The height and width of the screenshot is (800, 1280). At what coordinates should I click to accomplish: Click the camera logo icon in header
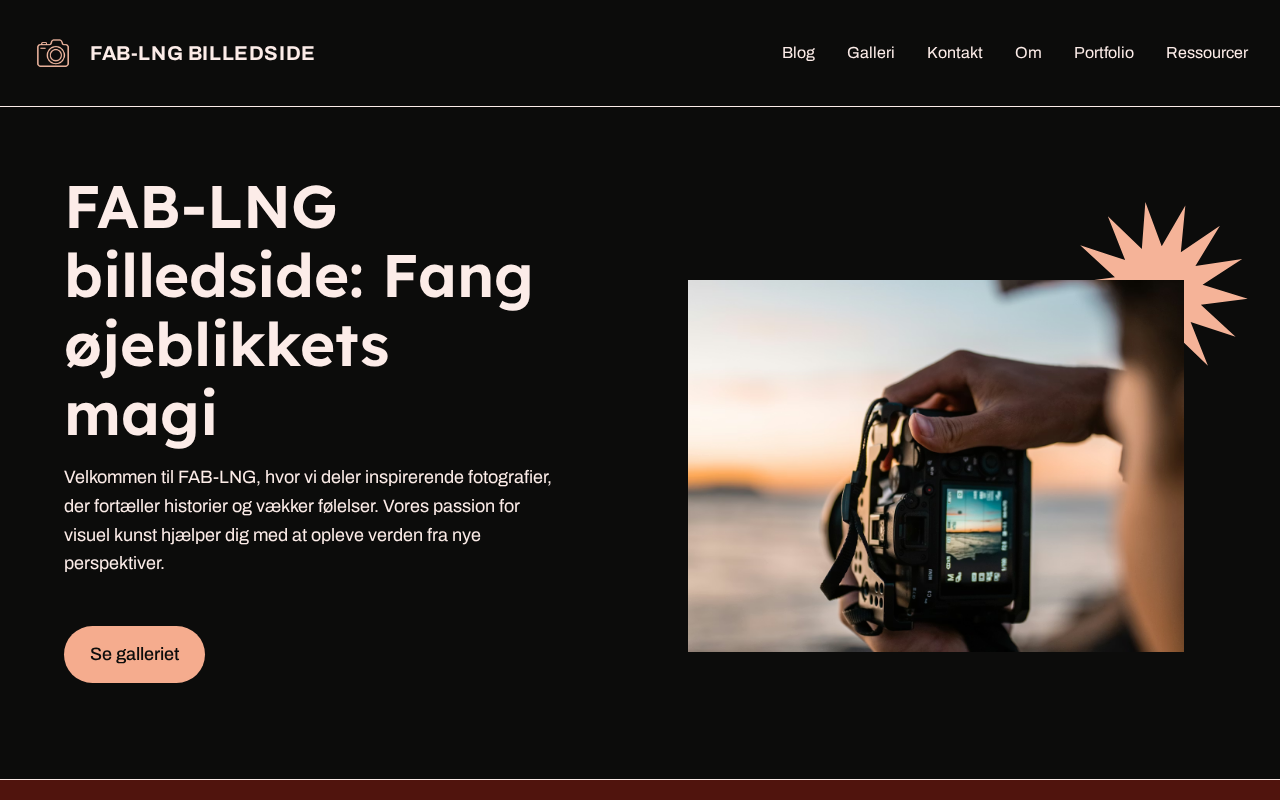coord(53,53)
